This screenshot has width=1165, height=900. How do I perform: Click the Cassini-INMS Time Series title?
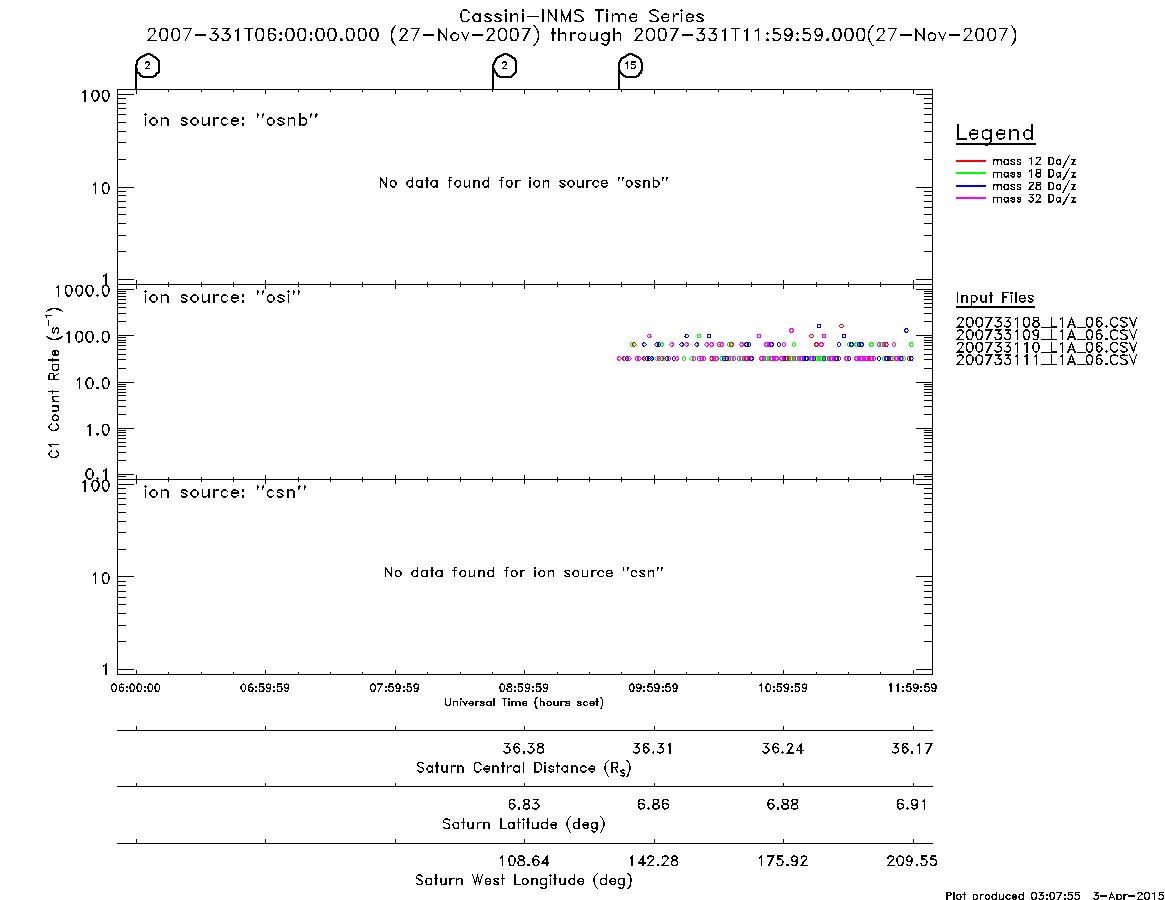(582, 16)
